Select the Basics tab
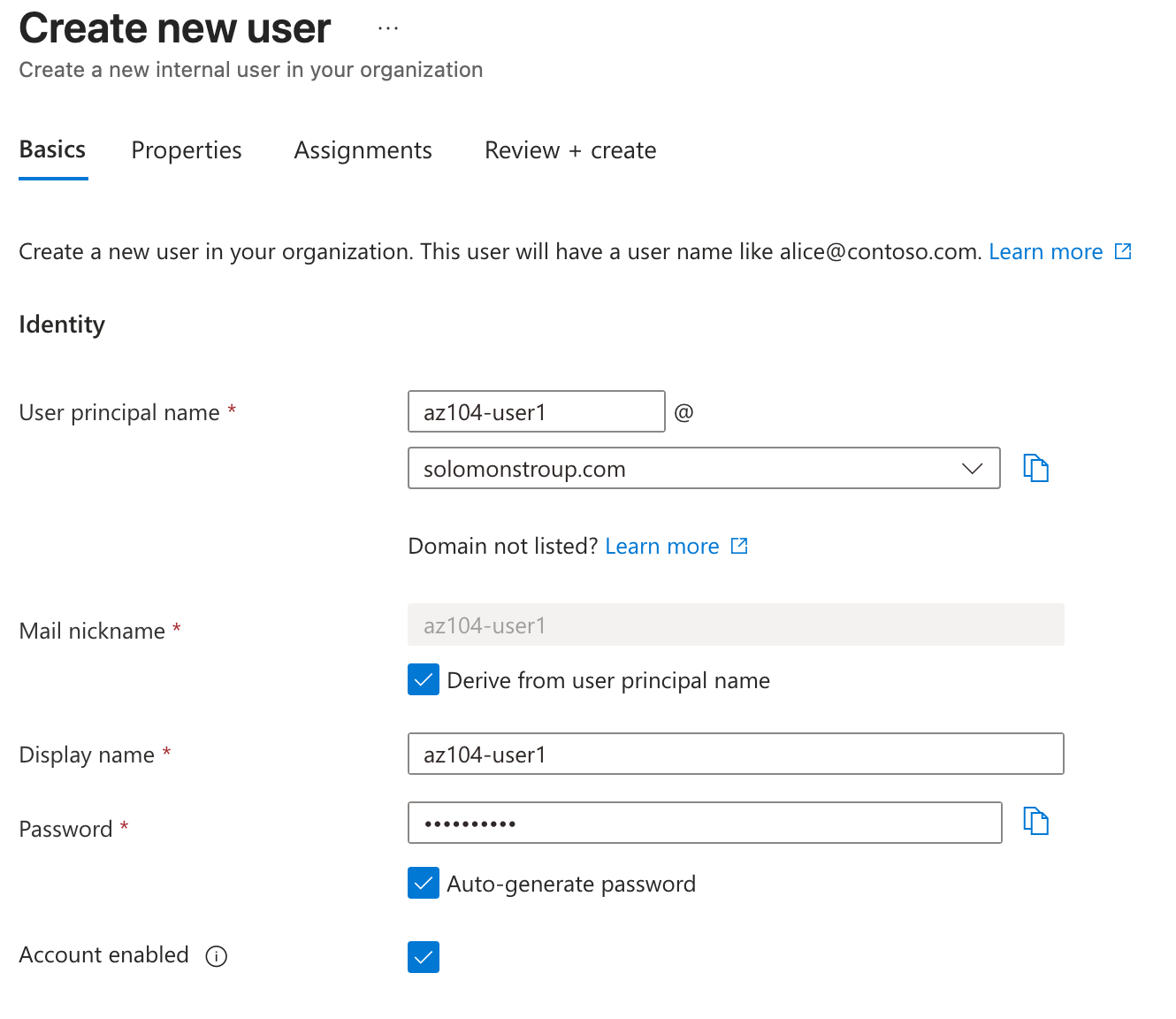 tap(51, 150)
